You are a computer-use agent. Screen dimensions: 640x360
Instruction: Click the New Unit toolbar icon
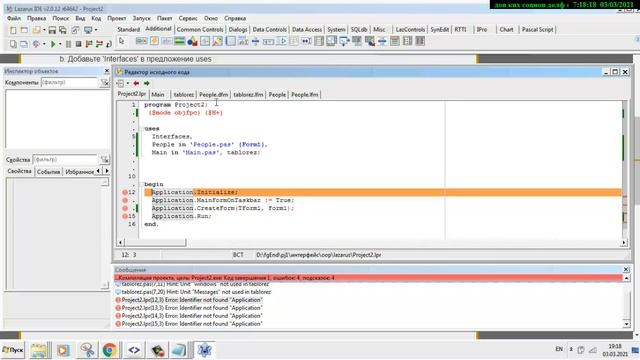[x=13, y=30]
